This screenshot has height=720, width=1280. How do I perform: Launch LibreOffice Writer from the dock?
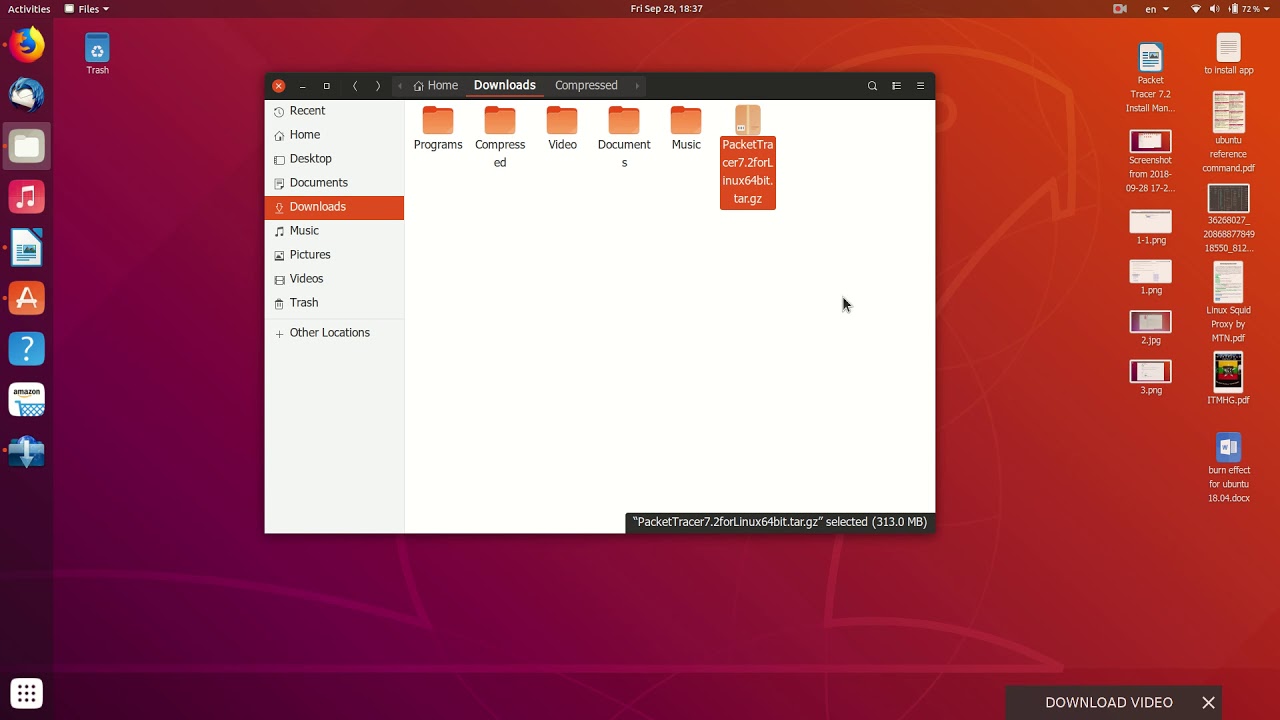27,248
